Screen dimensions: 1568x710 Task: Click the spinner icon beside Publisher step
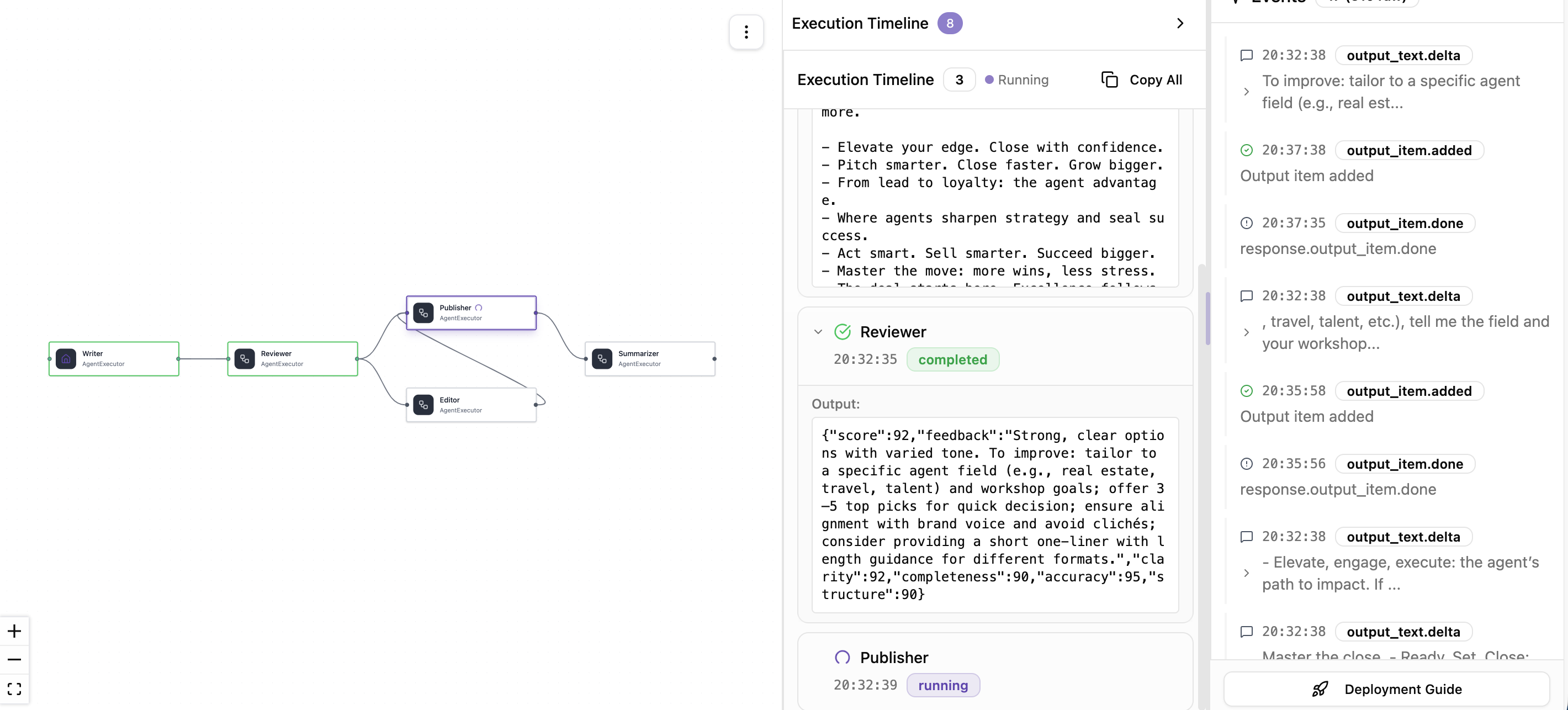coord(843,658)
